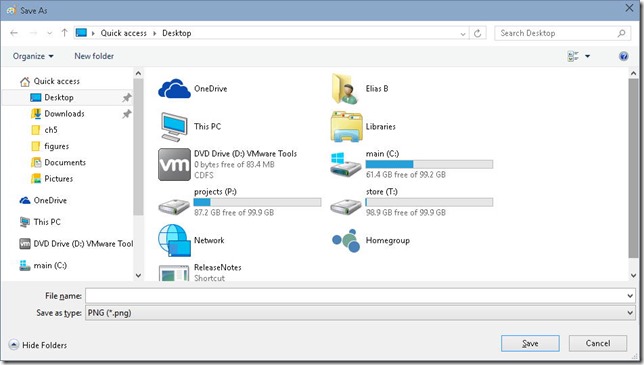This screenshot has width=644, height=365.
Task: Open the Network globe icon
Action: coord(174,240)
